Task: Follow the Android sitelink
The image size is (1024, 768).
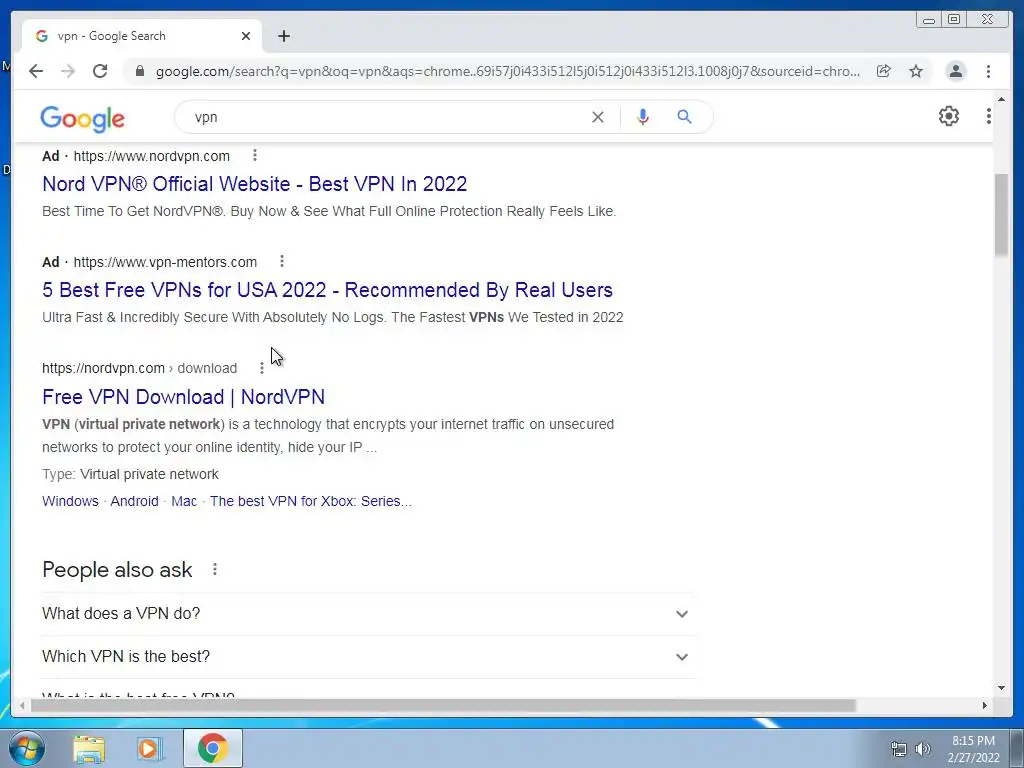Action: tap(134, 501)
